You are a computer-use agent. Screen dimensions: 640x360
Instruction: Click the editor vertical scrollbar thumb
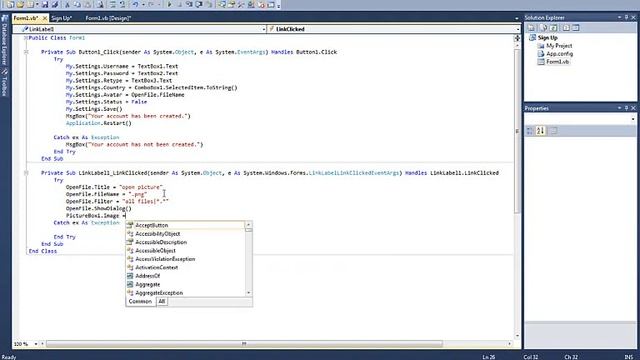tap(517, 131)
